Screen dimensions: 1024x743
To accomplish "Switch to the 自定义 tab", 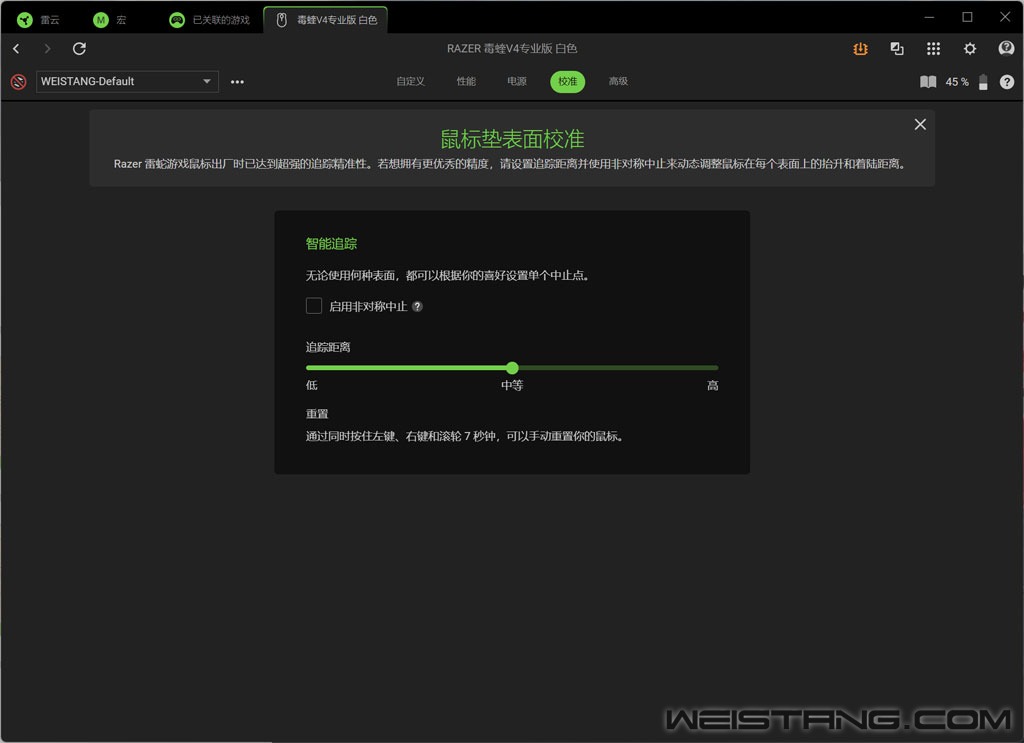I will point(410,82).
